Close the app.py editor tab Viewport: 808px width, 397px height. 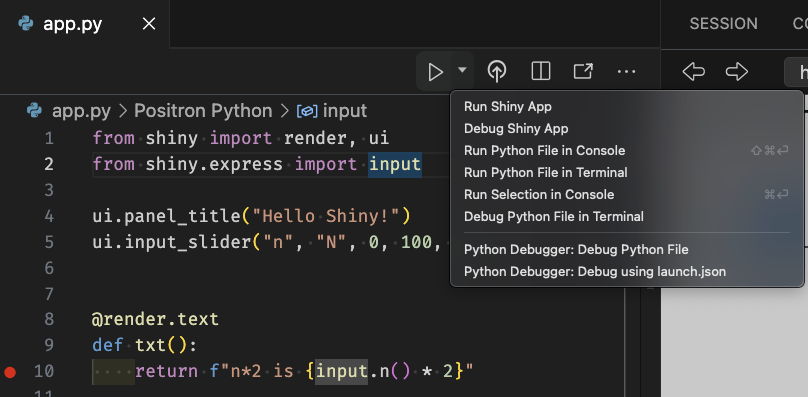click(x=149, y=24)
